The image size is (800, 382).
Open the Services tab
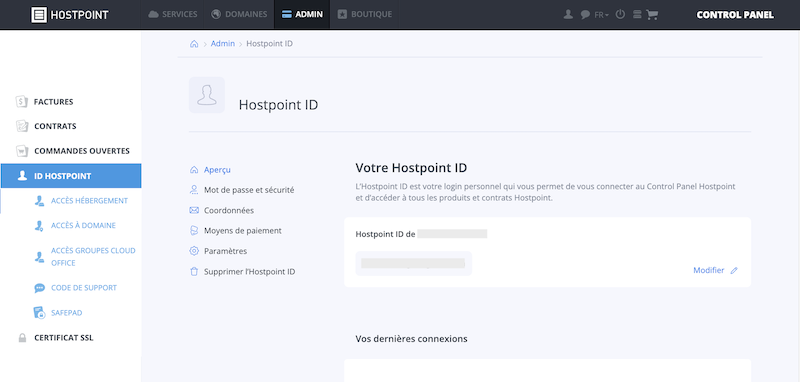(172, 14)
